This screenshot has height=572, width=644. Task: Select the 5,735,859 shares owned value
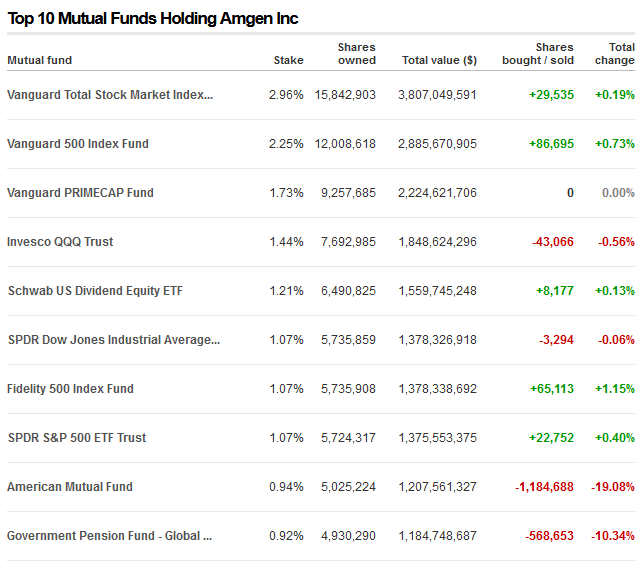(x=348, y=340)
